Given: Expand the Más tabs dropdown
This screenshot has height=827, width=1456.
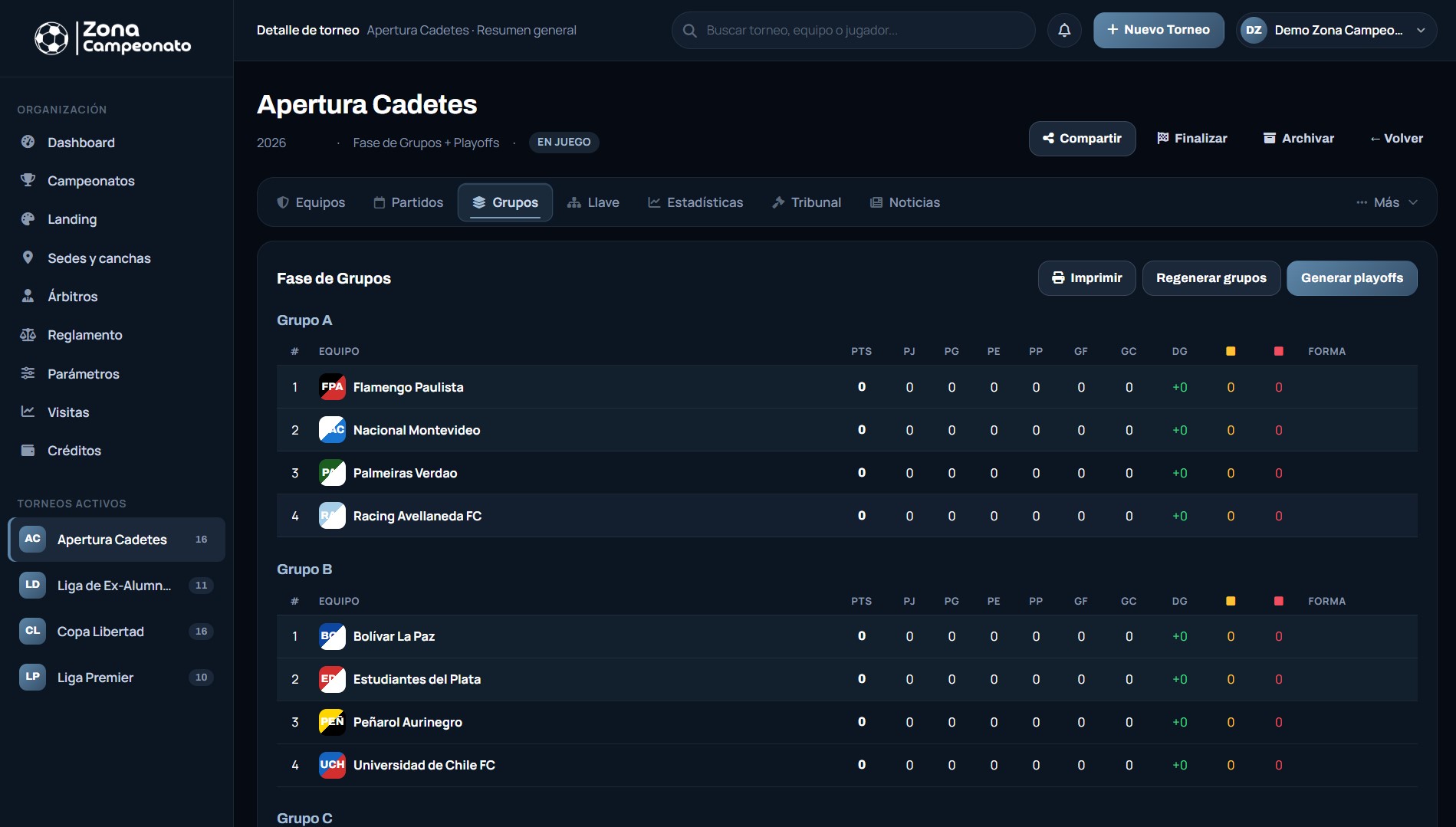Looking at the screenshot, I should (x=1387, y=202).
